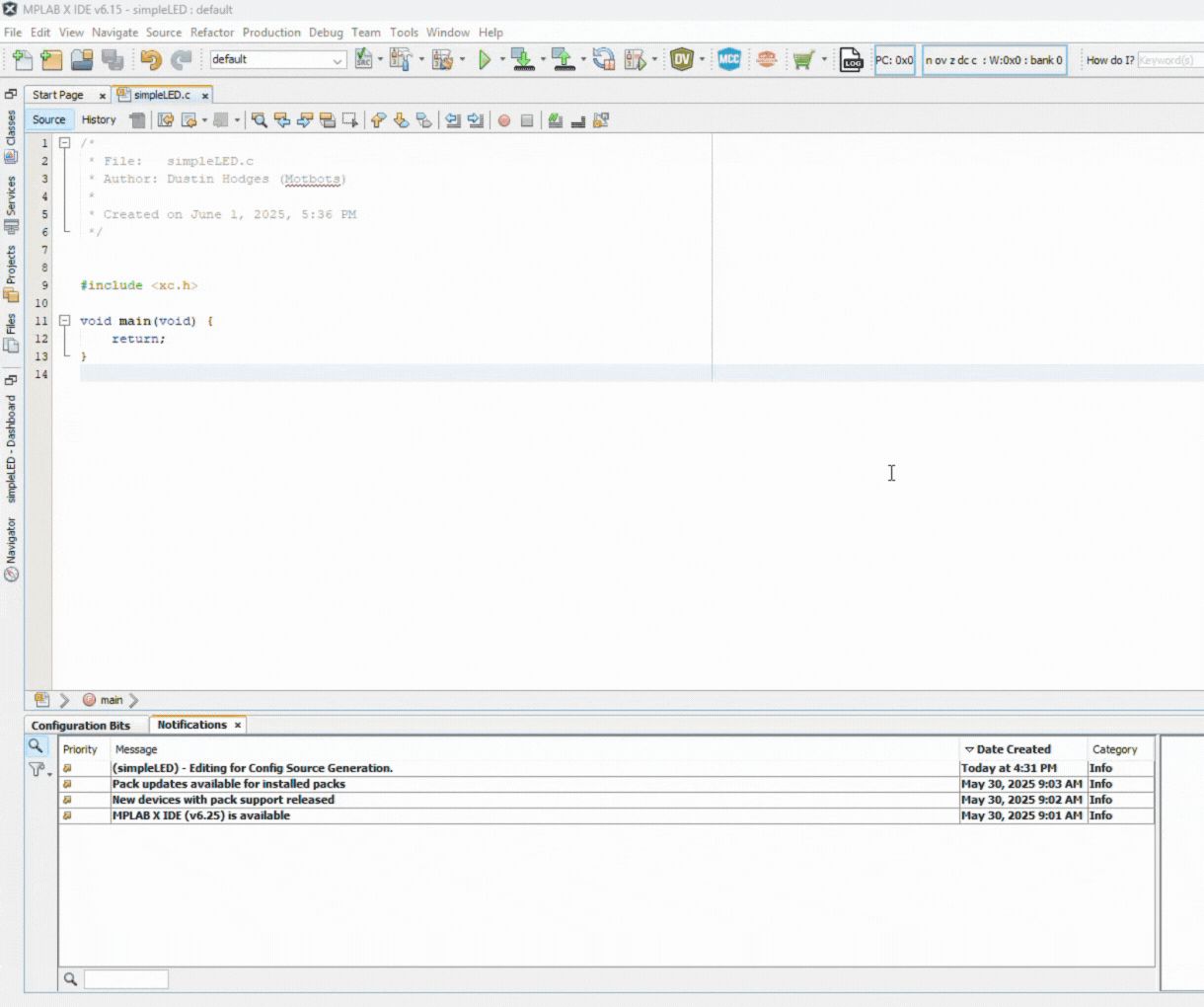Click the Run Main Project play icon
Image resolution: width=1204 pixels, height=1007 pixels.
pos(485,60)
